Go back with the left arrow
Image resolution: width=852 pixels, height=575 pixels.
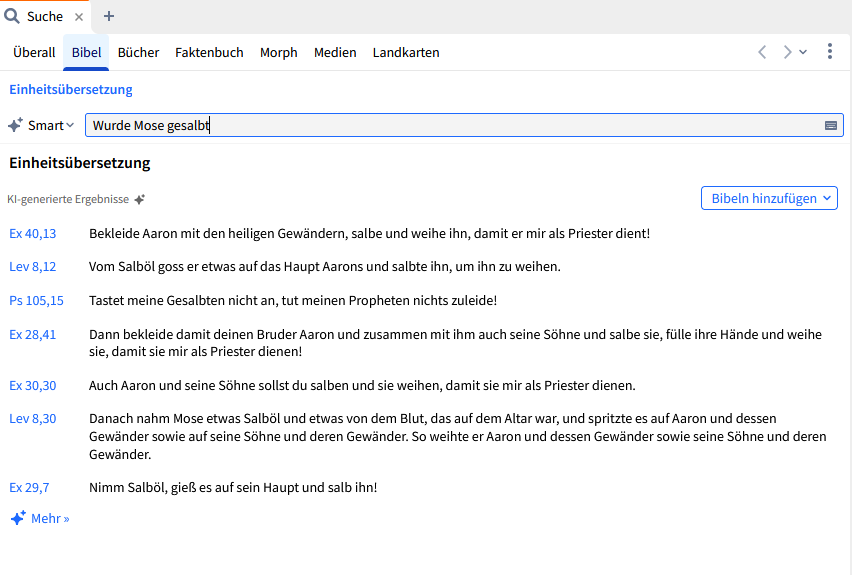(762, 52)
